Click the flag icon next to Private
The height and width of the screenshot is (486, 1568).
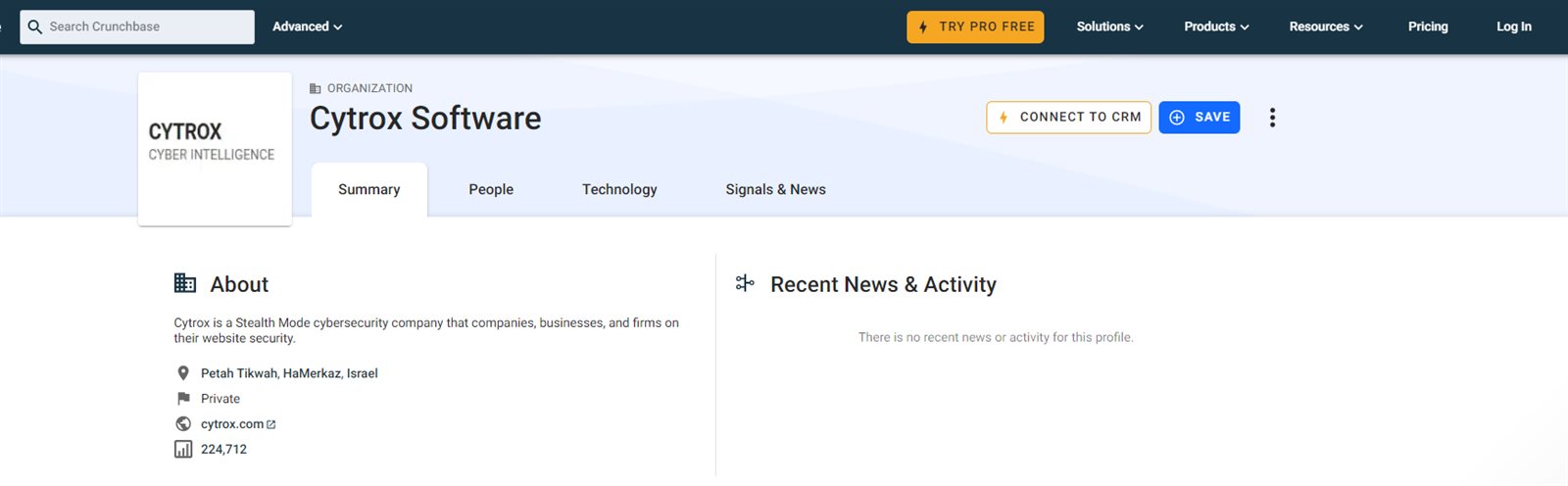pos(183,399)
